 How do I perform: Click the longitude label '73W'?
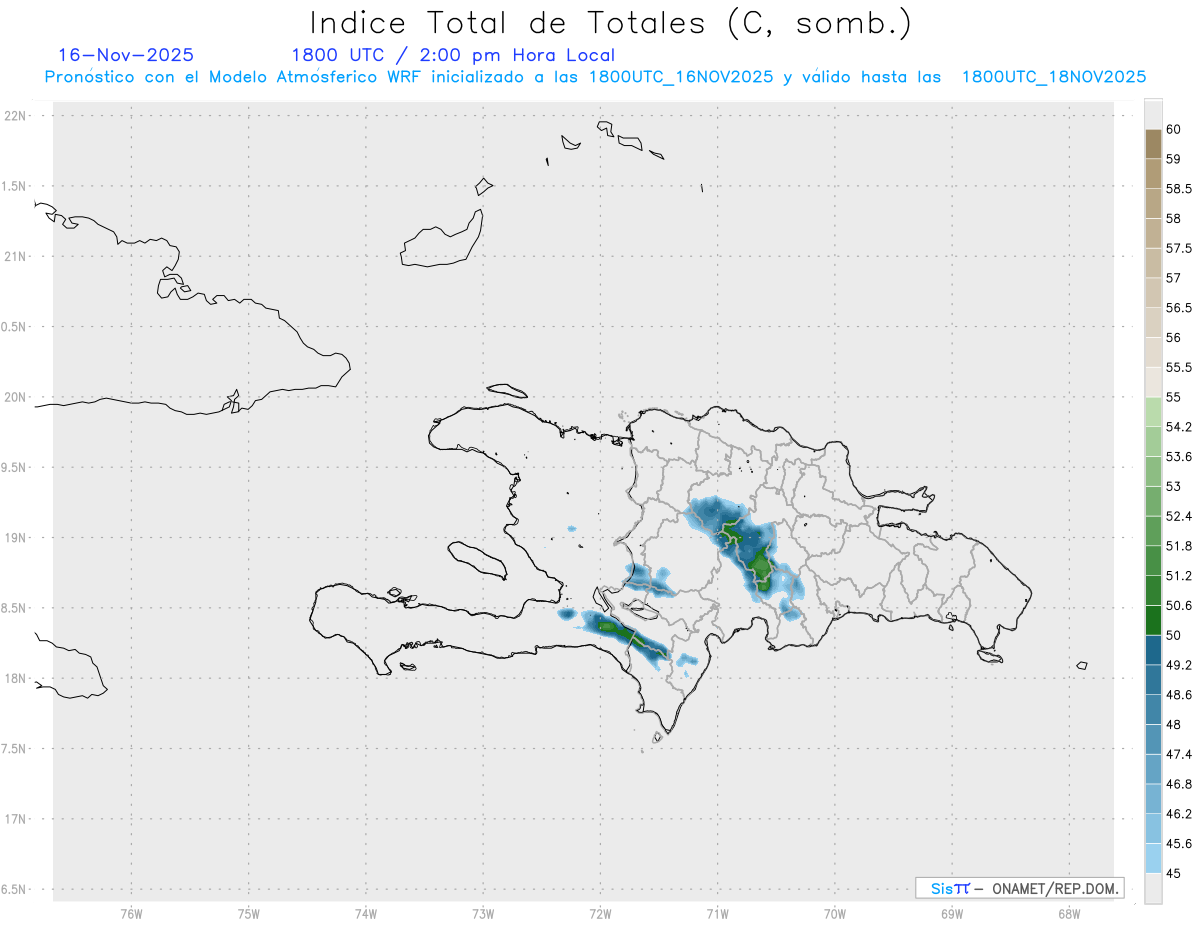point(483,914)
